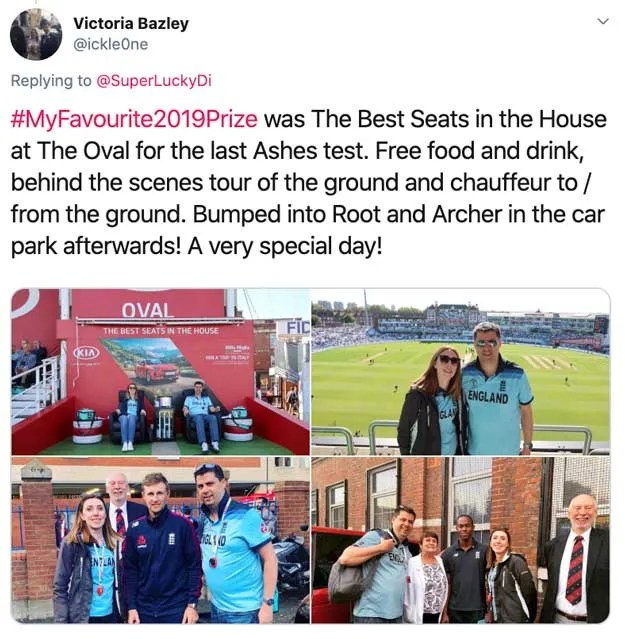Click the OVAL sign in first photo
Image resolution: width=625 pixels, height=639 pixels.
click(147, 311)
